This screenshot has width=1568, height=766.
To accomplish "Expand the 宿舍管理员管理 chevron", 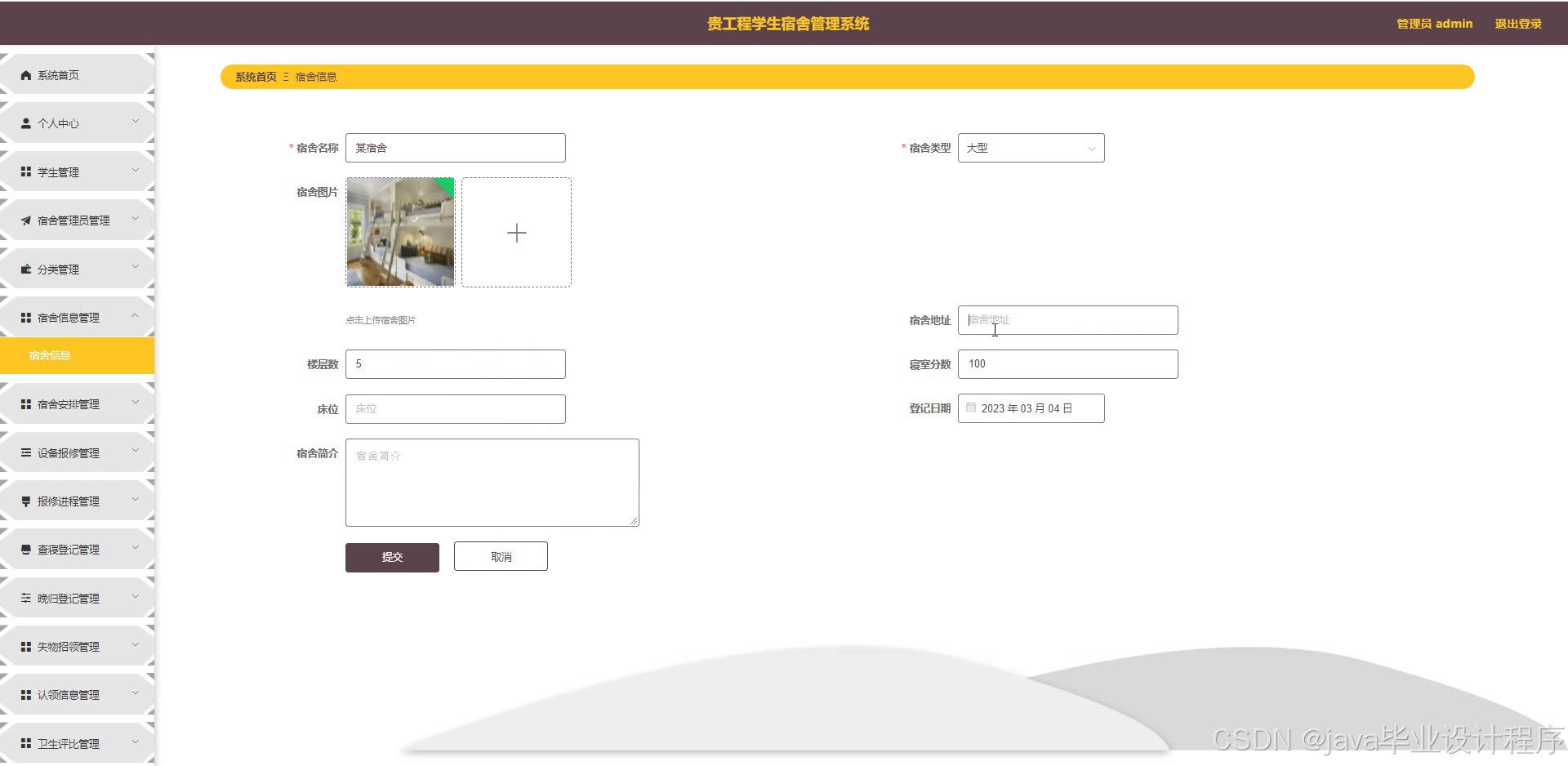I will [x=136, y=219].
